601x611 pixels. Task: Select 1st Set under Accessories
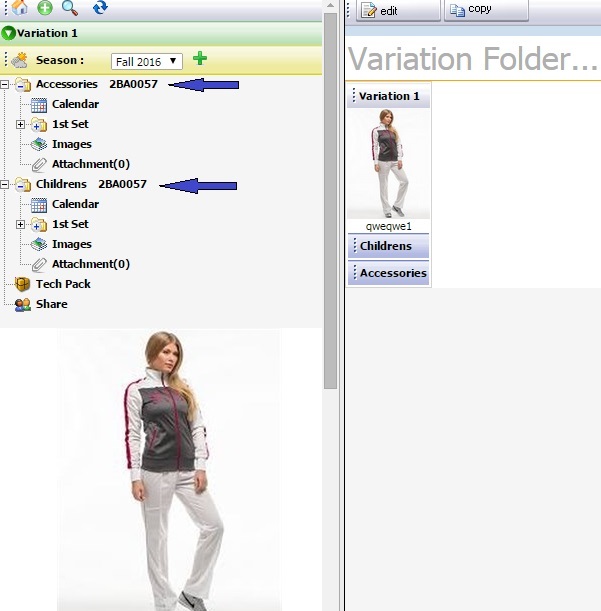coord(70,124)
